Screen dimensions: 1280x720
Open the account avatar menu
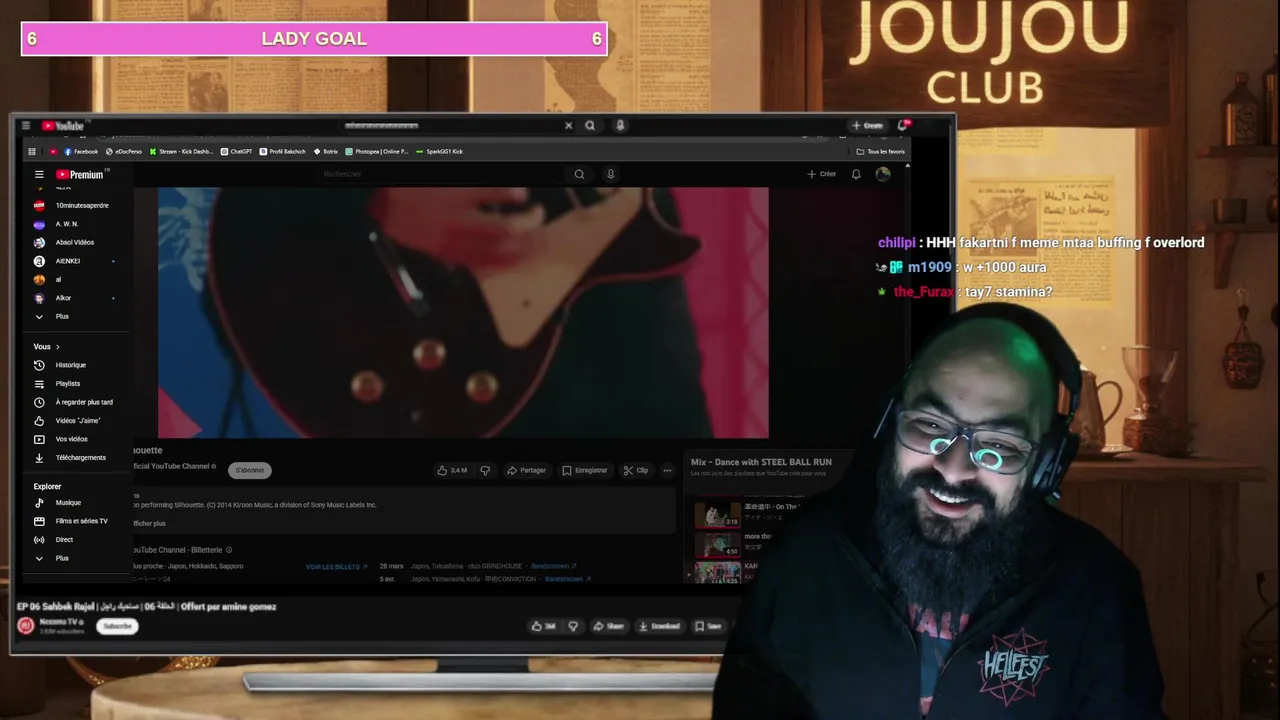point(883,174)
